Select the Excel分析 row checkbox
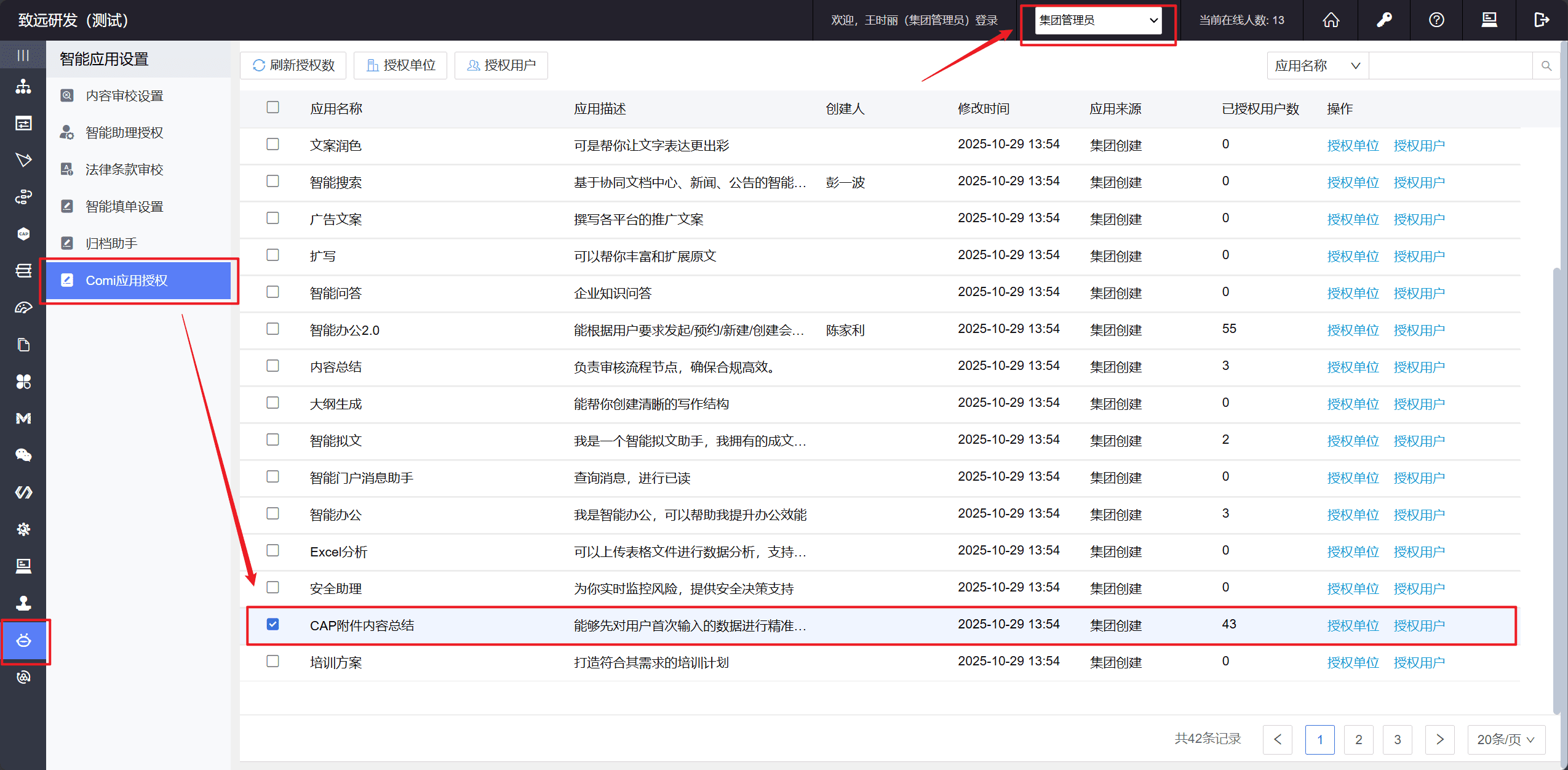 (x=273, y=550)
